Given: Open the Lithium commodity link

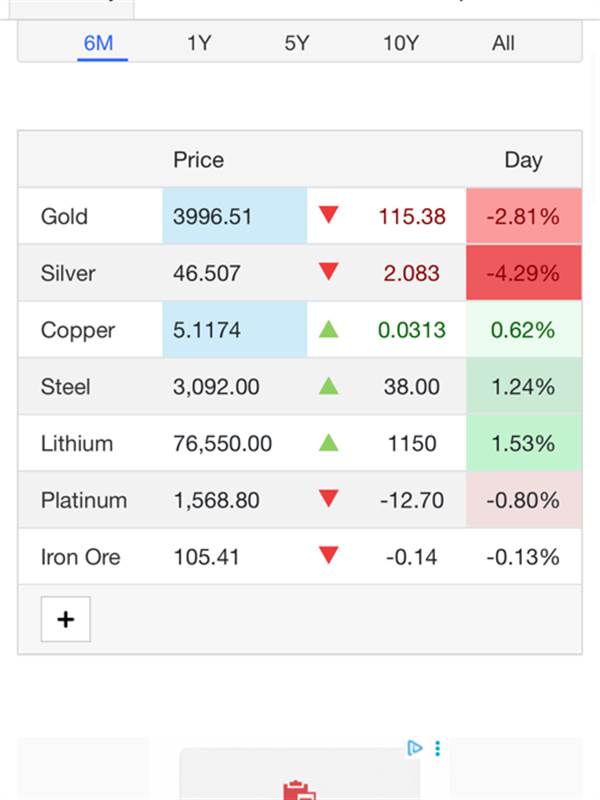Looking at the screenshot, I should point(76,443).
